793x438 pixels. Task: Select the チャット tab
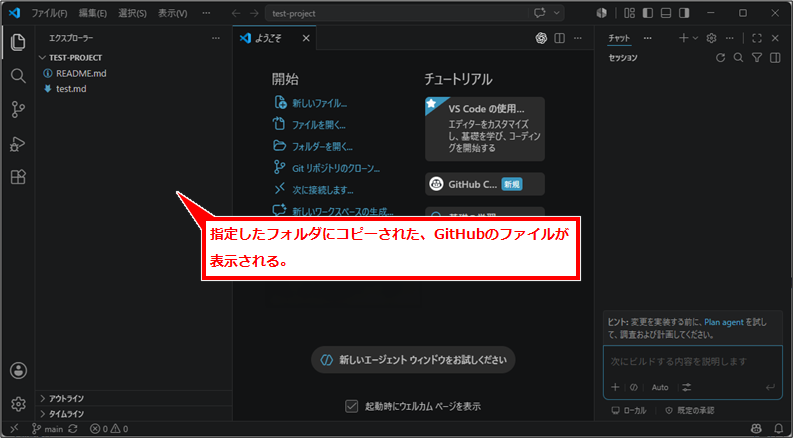619,38
